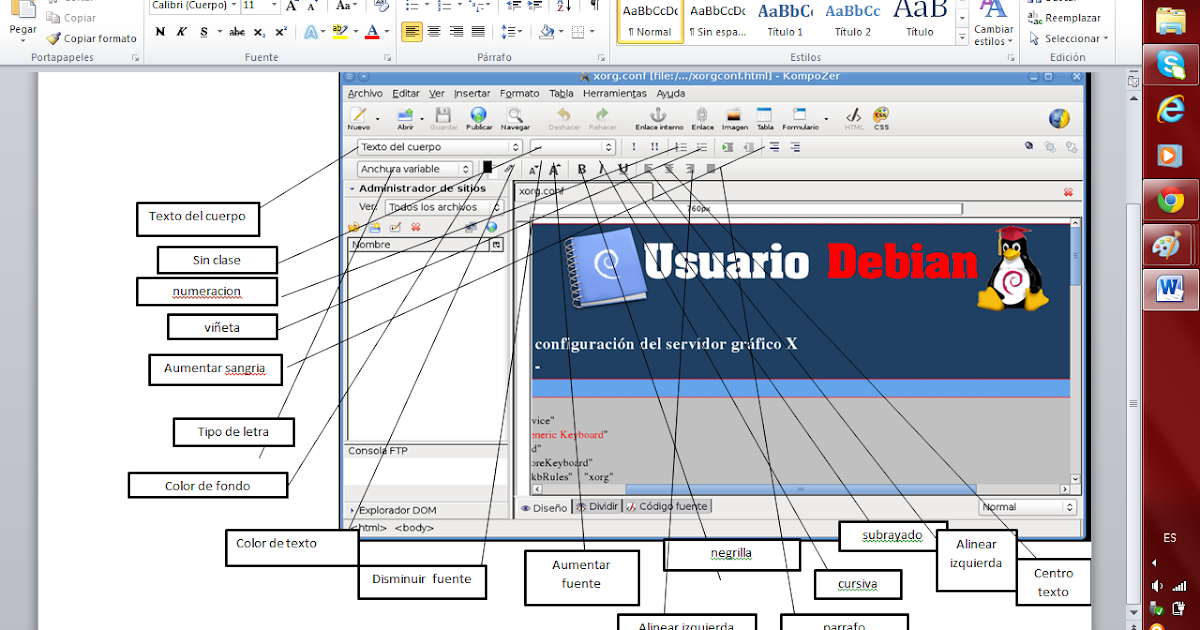1200x630 pixels.
Task: Click the Aa change case icon in Word
Action: (x=345, y=6)
